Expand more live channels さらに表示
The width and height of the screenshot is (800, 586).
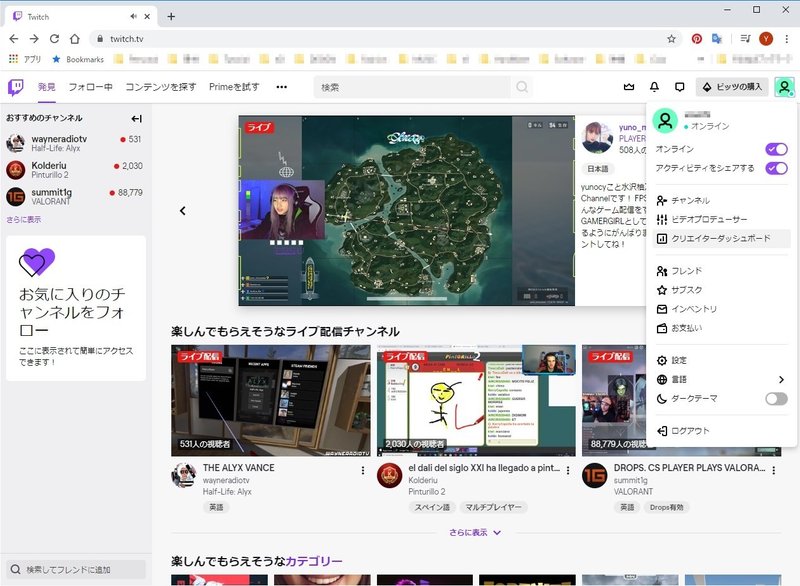click(x=475, y=532)
